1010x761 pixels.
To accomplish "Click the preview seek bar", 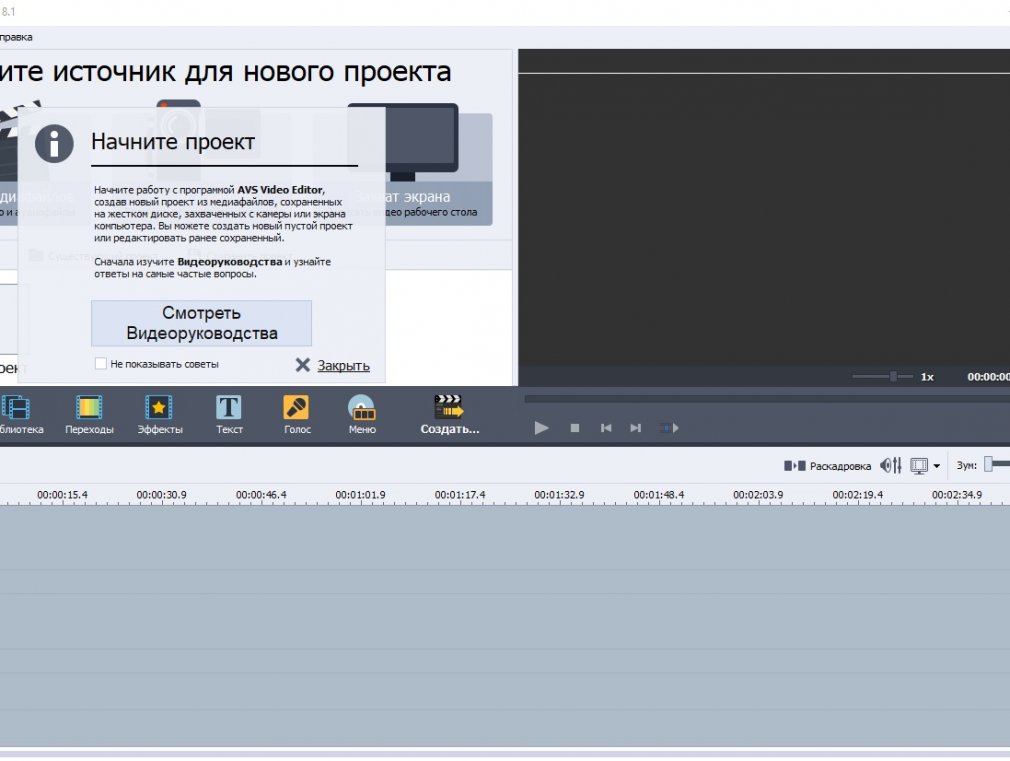I will pos(767,400).
